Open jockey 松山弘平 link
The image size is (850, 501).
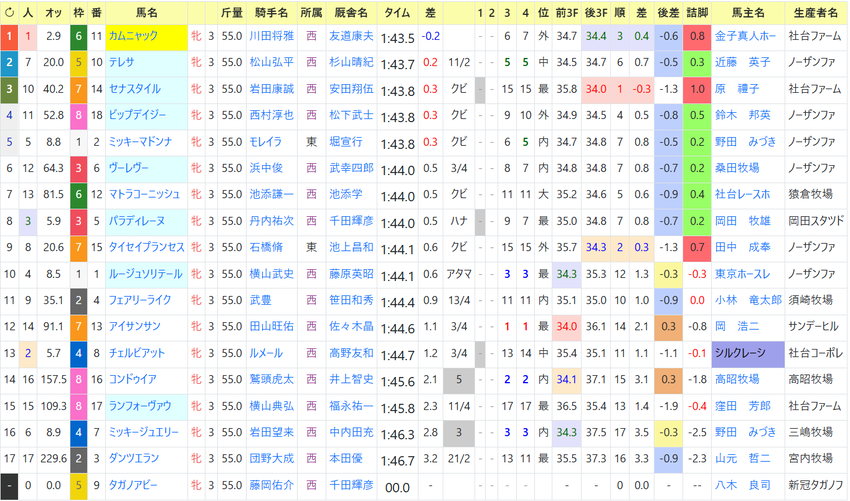[272, 62]
